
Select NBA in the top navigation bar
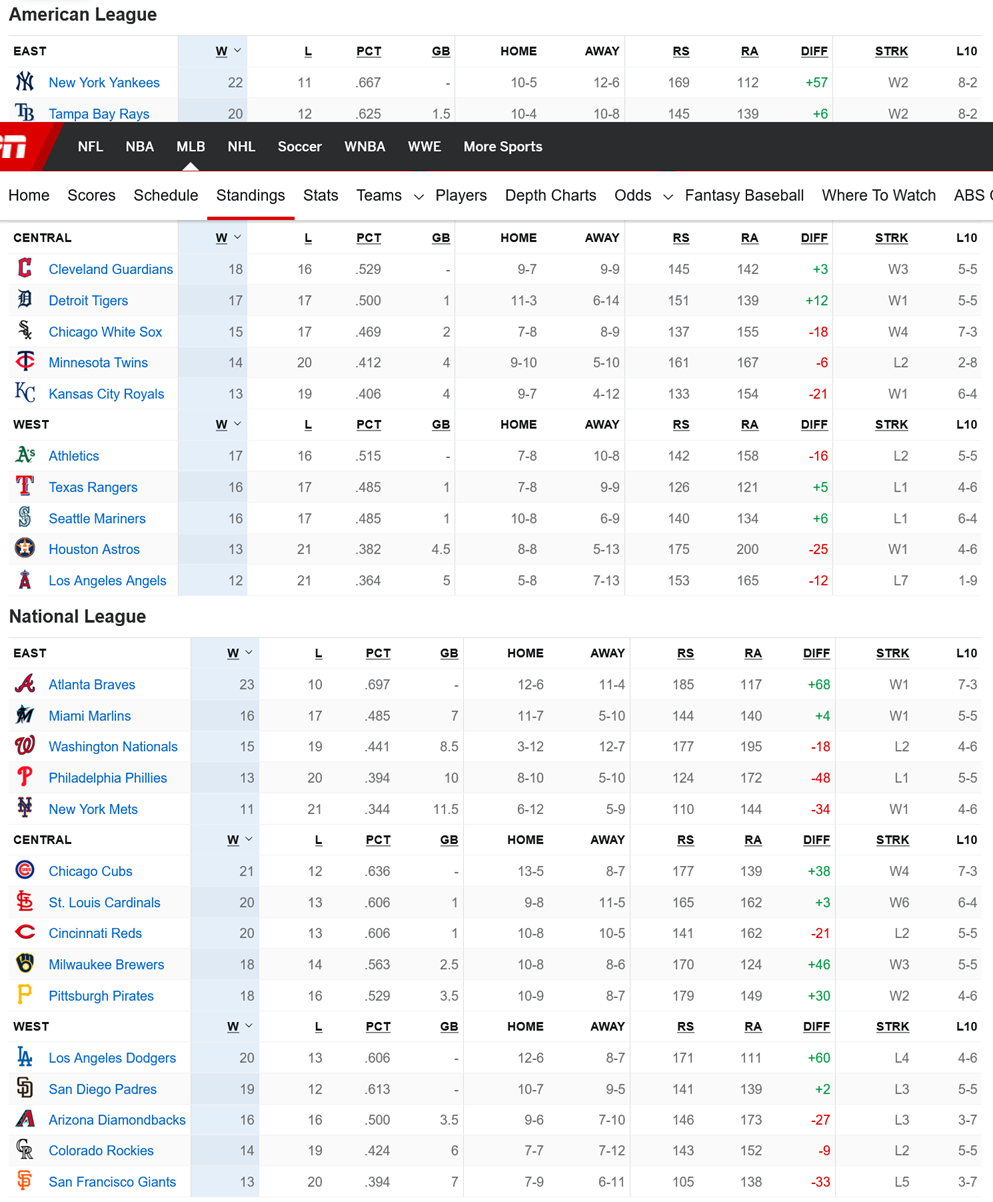pyautogui.click(x=140, y=147)
